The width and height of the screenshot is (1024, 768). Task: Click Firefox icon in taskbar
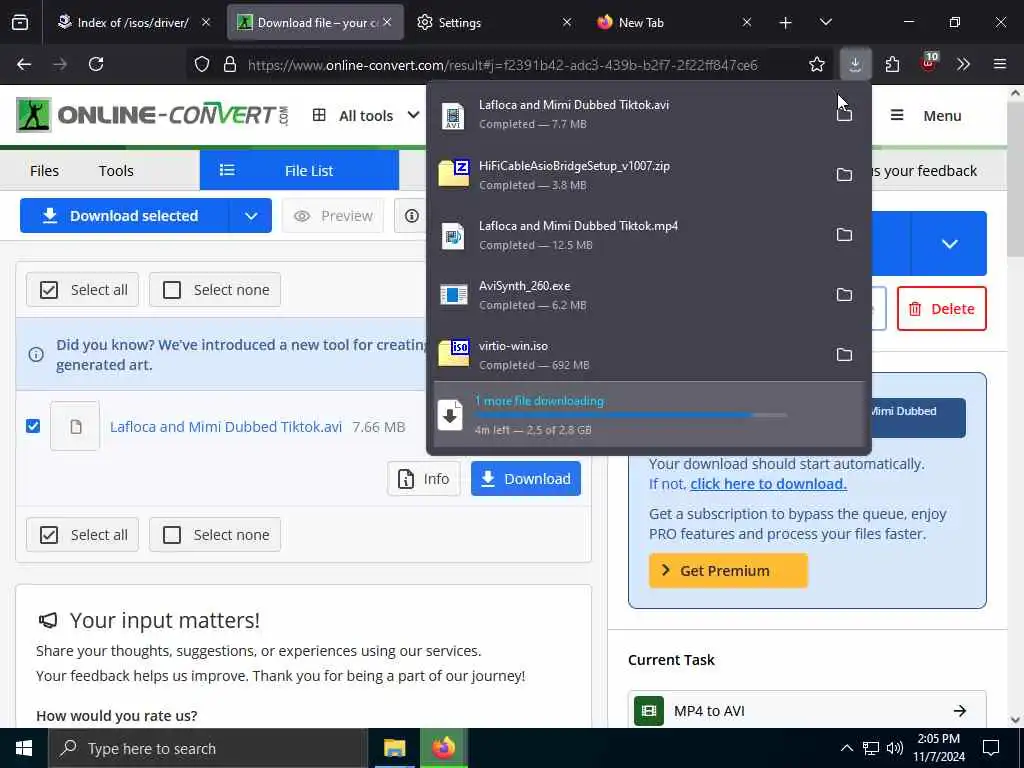pyautogui.click(x=444, y=748)
